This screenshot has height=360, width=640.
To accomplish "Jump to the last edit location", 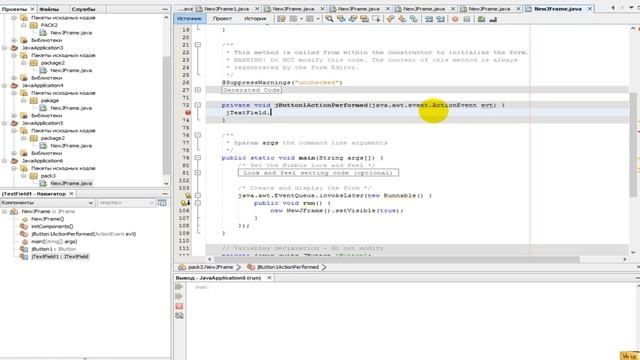I will point(281,19).
